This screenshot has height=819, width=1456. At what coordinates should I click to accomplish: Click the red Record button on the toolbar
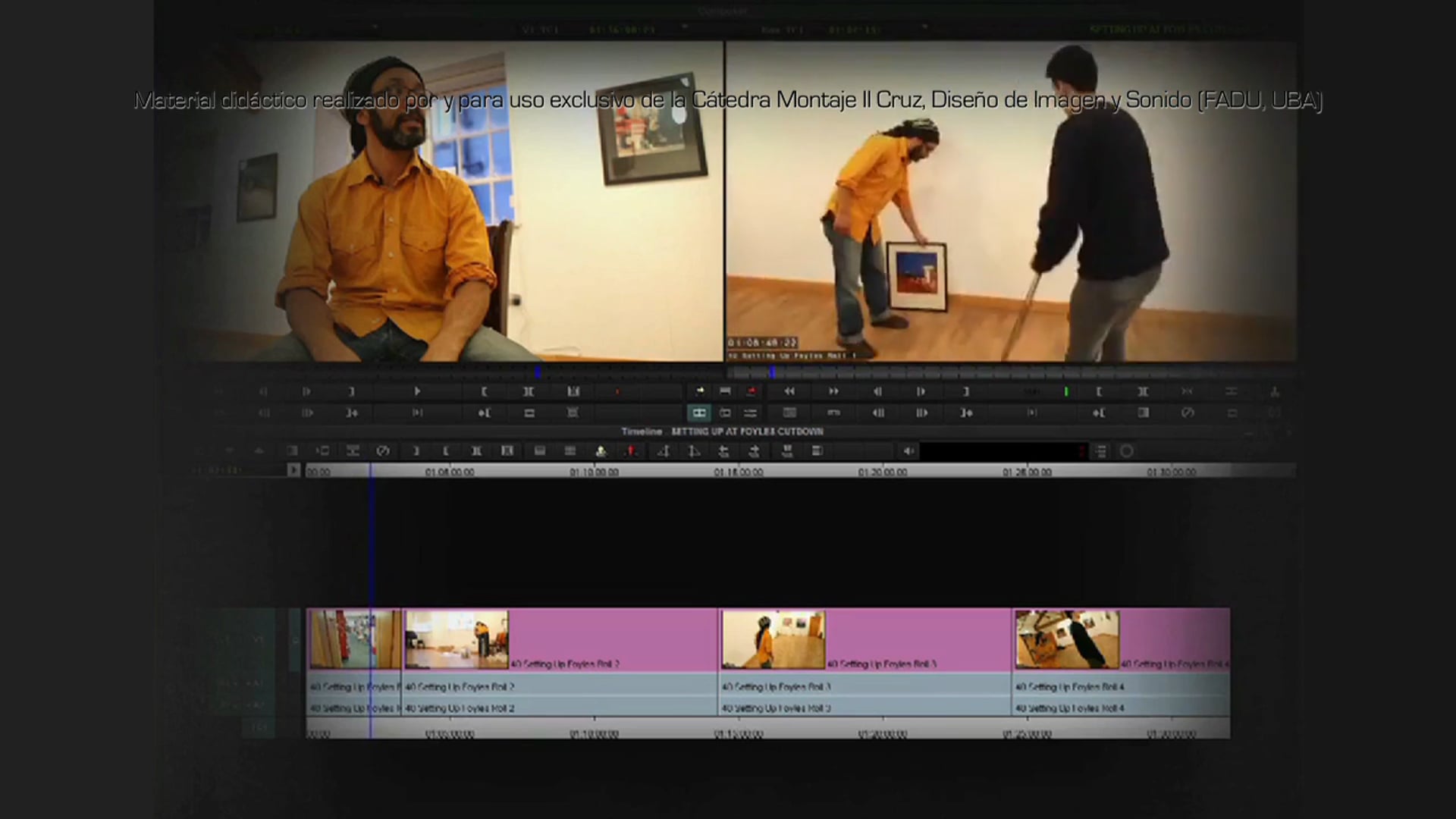[617, 391]
